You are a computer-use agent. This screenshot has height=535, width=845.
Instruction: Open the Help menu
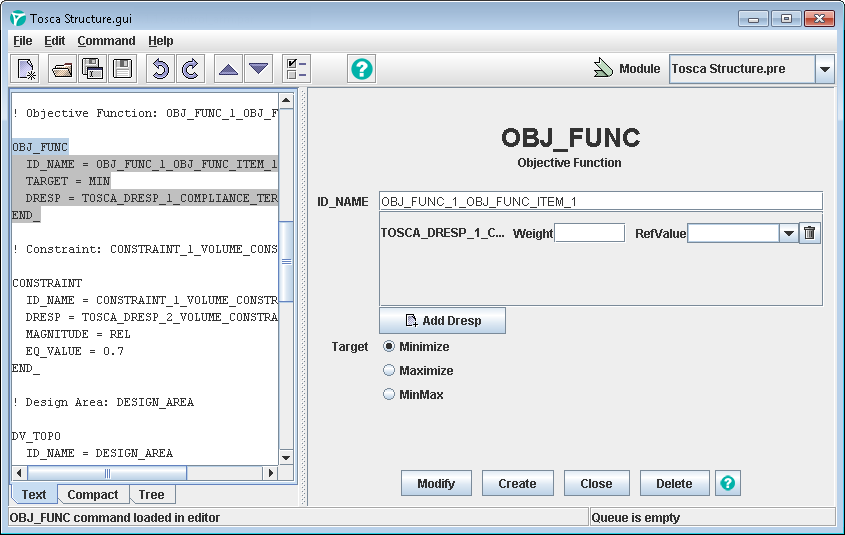click(x=161, y=41)
